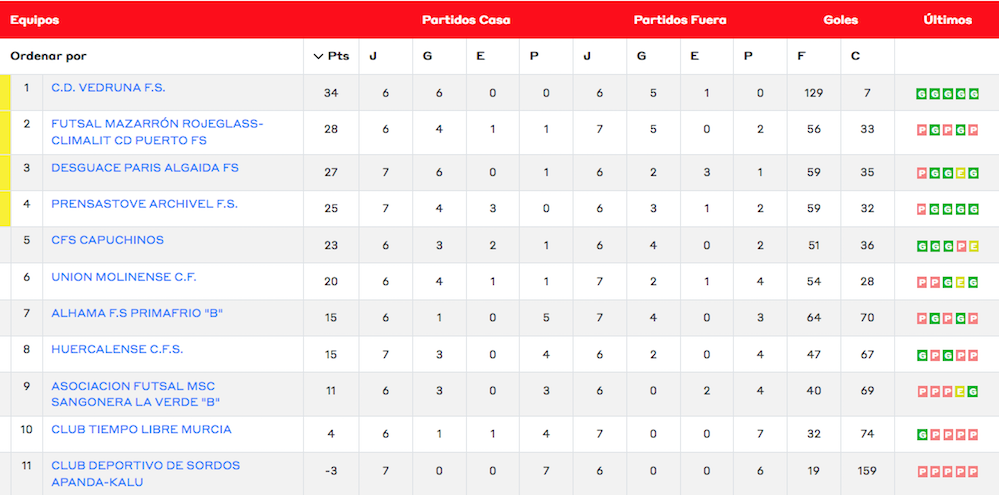Click the yellow position marker beside rank 1
999x495 pixels.
[5, 92]
